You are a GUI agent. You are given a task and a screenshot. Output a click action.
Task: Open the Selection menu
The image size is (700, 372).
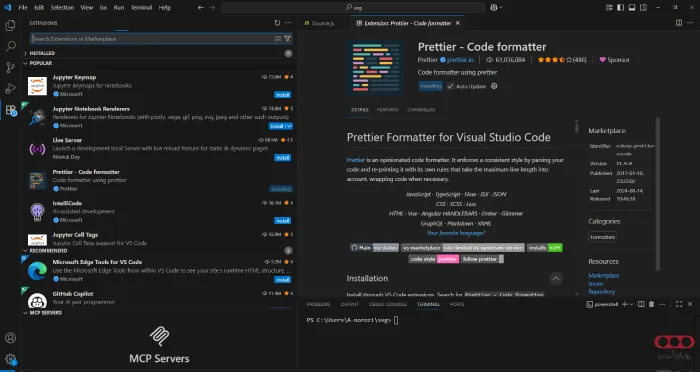62,8
